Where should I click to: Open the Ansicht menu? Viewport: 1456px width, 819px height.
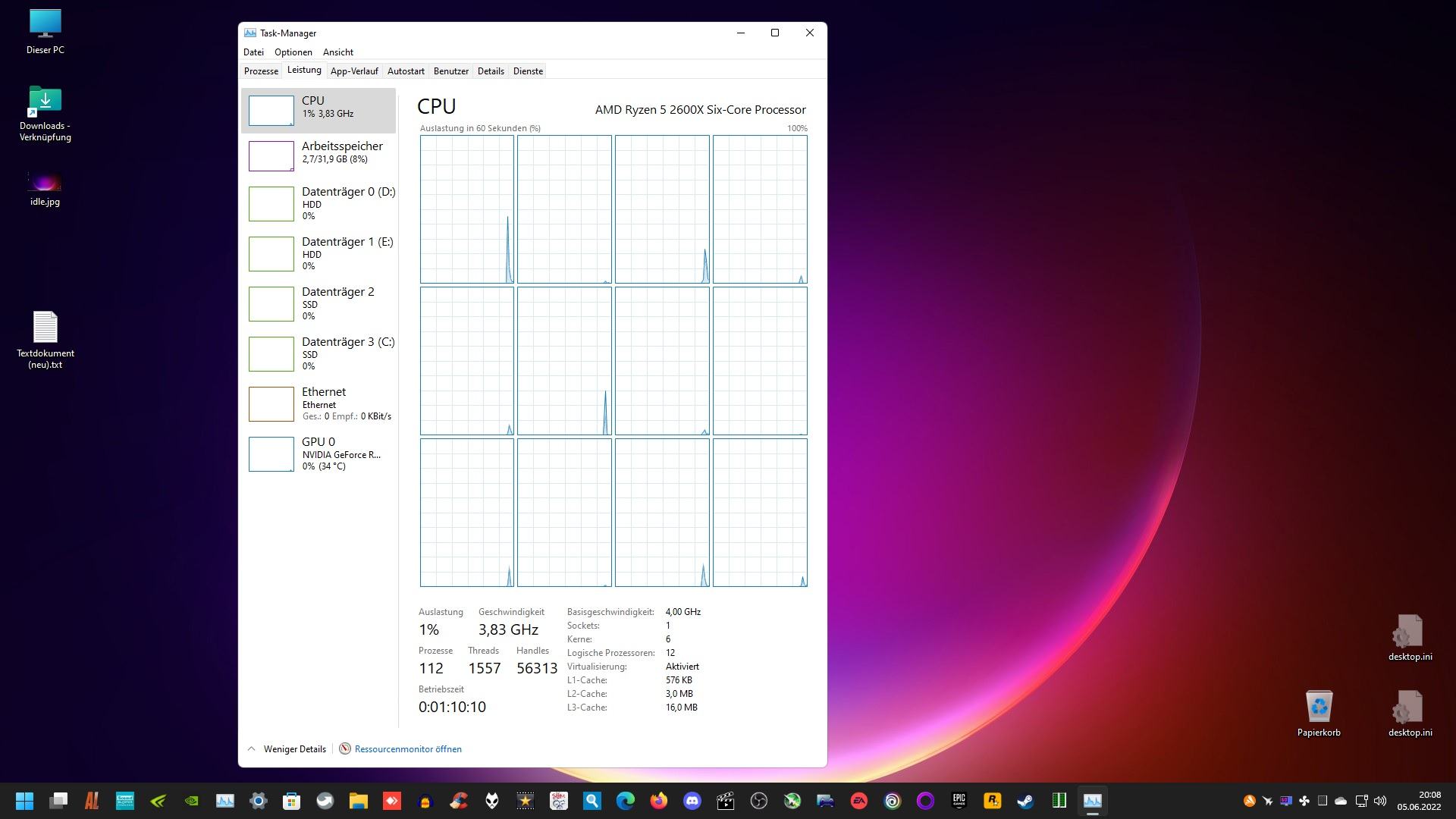click(338, 52)
